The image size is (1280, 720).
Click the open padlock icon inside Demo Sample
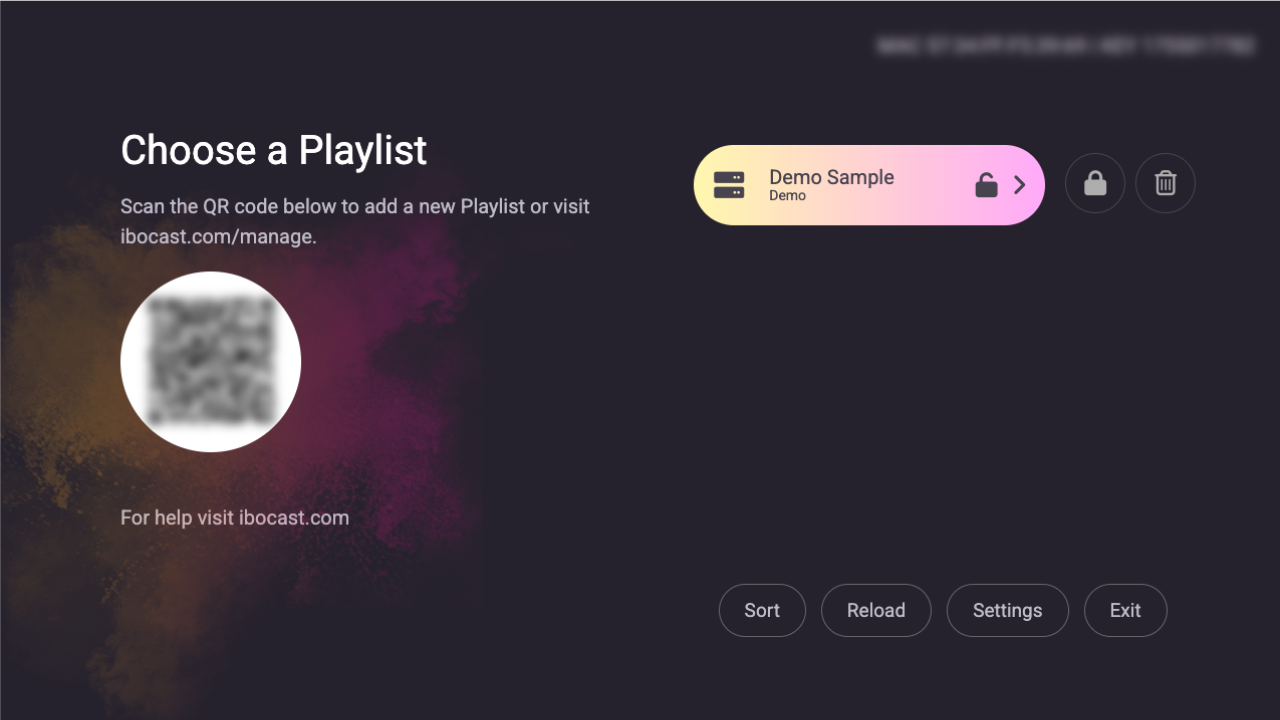(x=986, y=185)
